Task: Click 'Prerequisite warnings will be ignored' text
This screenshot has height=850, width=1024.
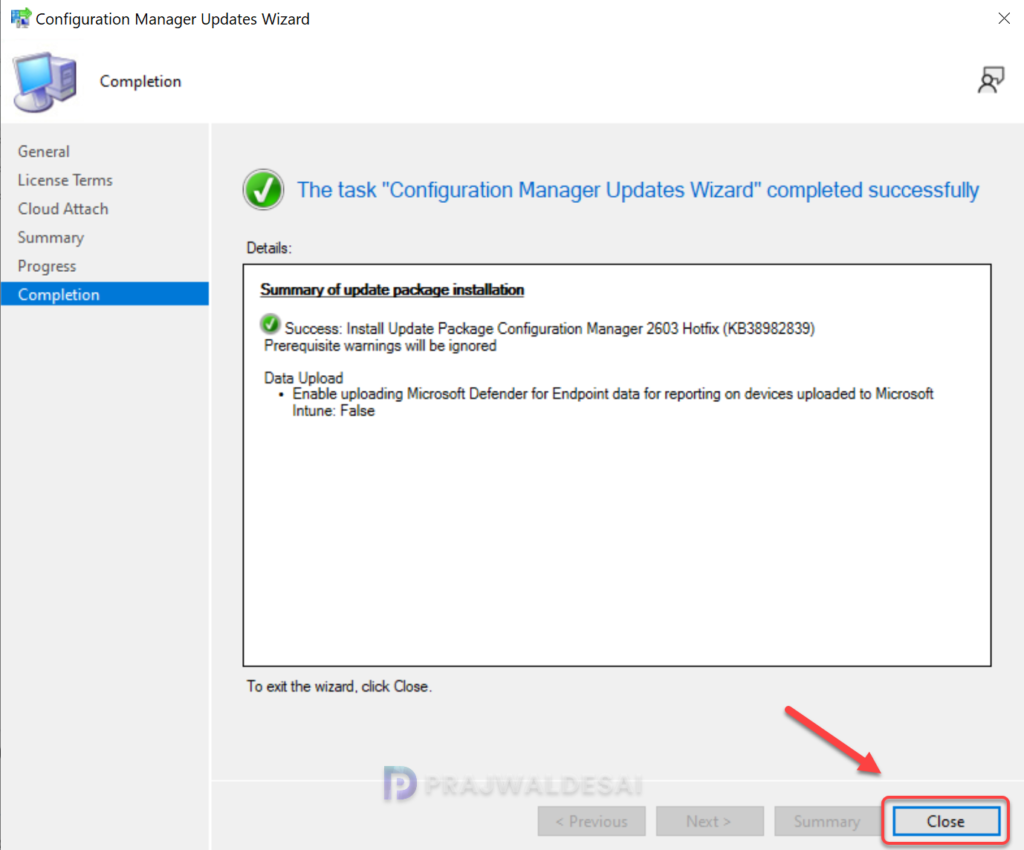Action: (380, 346)
